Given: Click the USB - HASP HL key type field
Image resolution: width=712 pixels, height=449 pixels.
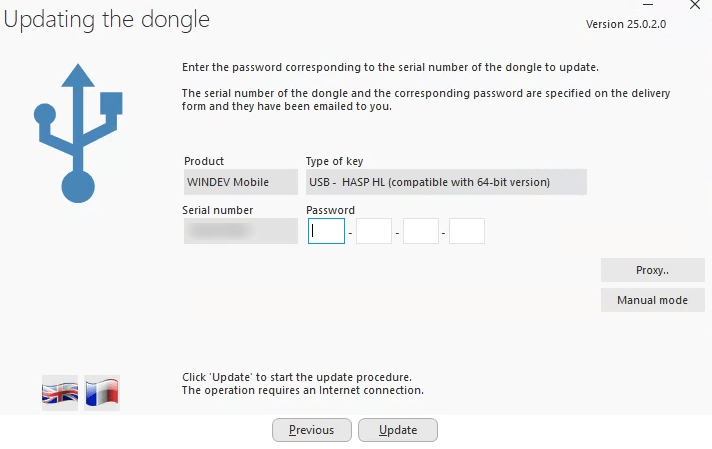Looking at the screenshot, I should pos(445,182).
